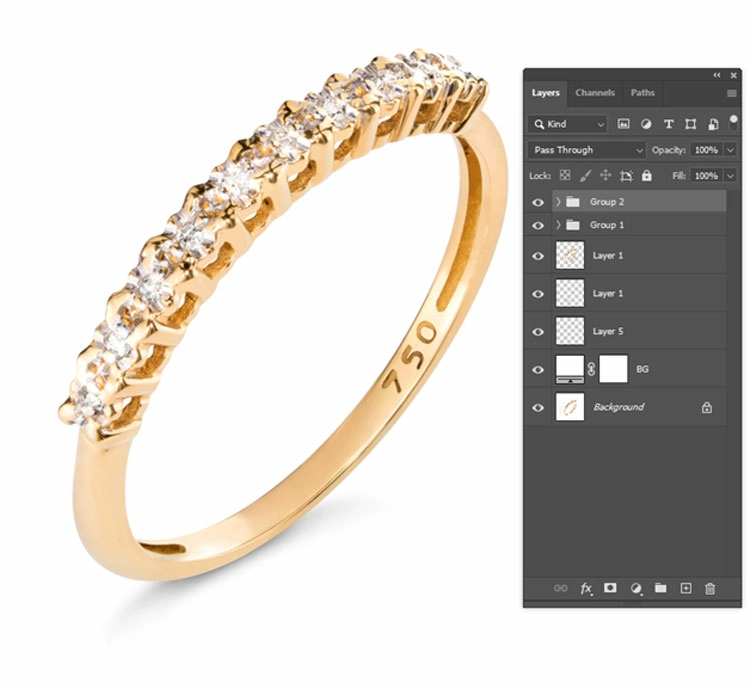Select the Group 1 layer name
The width and height of the screenshot is (750, 689).
click(x=607, y=225)
